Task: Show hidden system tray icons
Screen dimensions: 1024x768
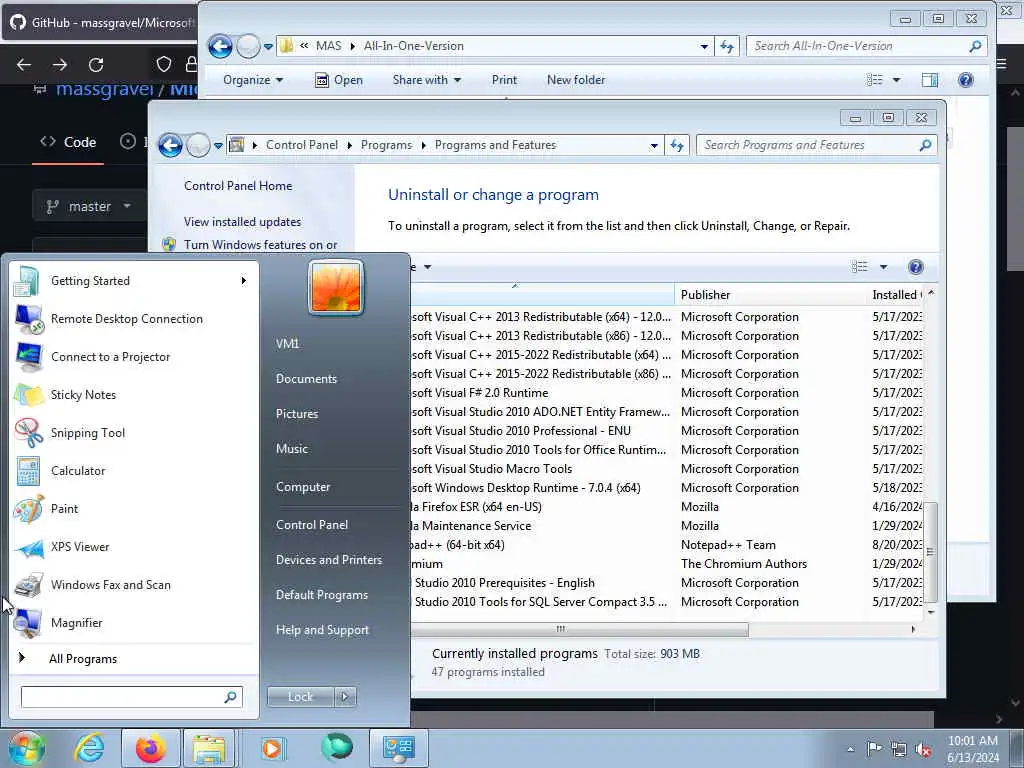Action: pos(850,749)
